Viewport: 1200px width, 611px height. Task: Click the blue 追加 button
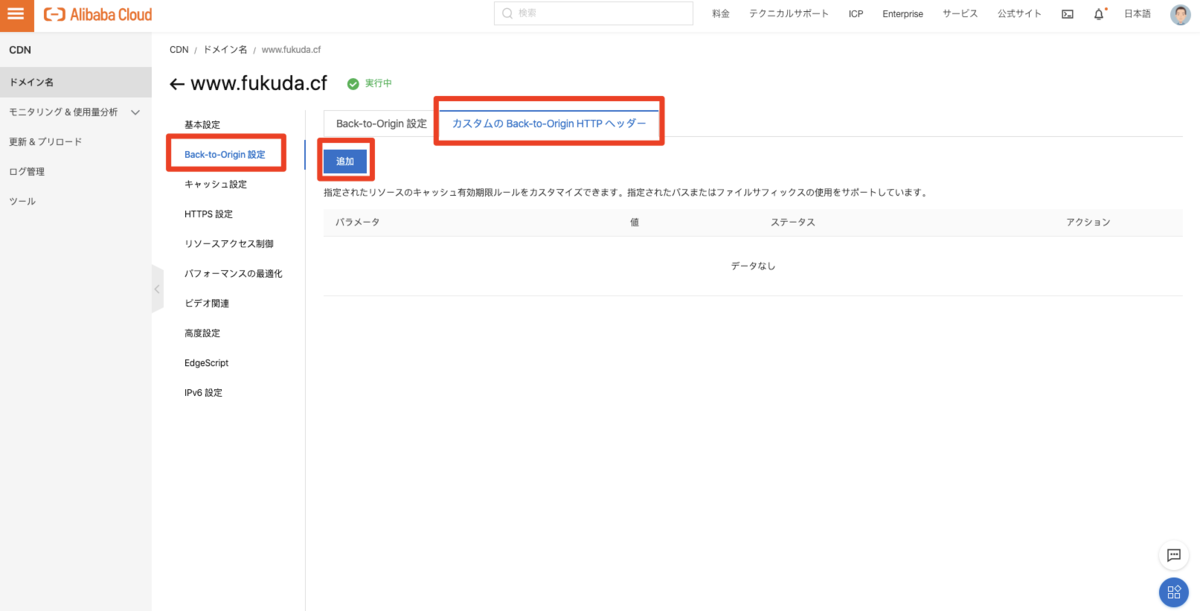tap(345, 161)
